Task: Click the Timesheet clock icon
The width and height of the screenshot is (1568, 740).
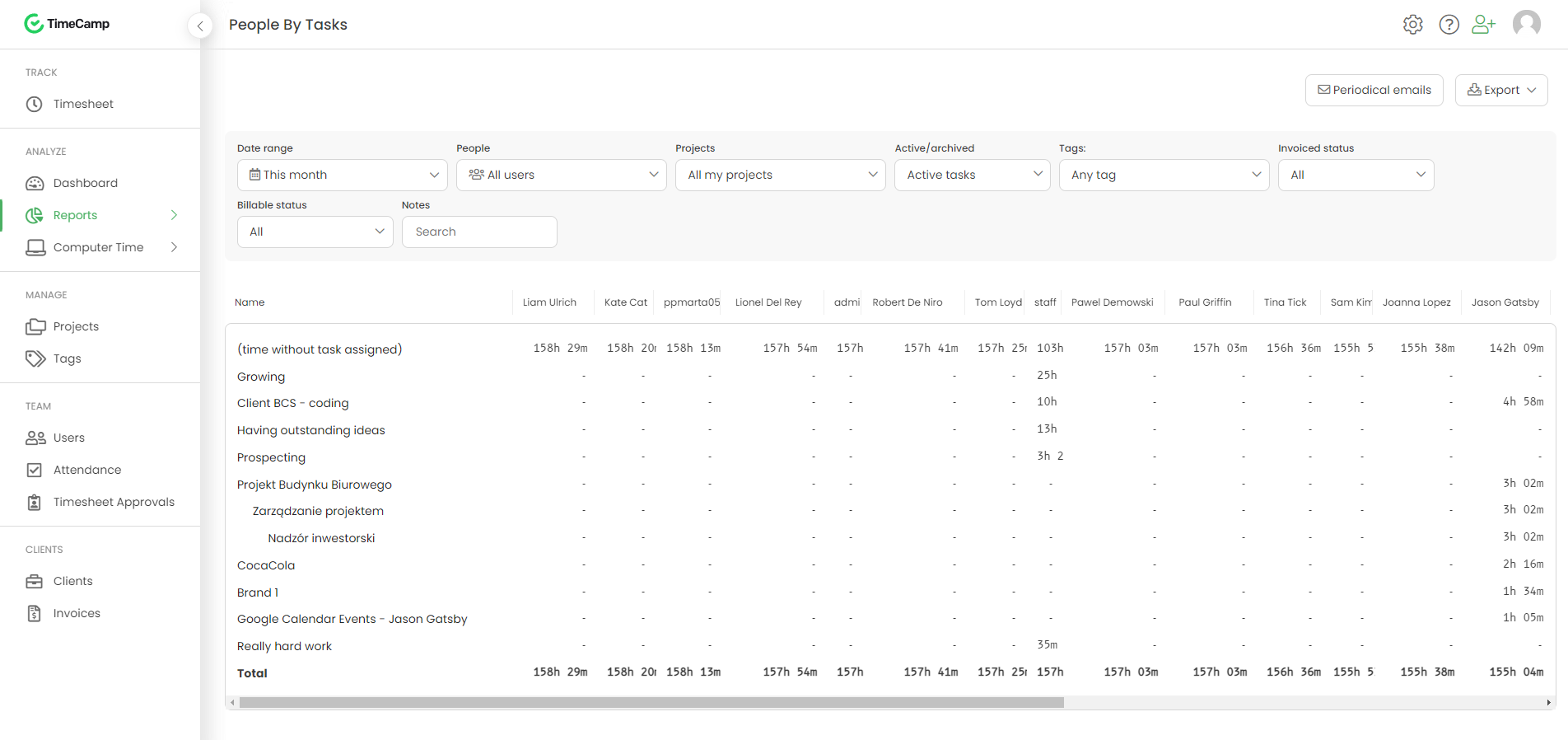Action: pos(35,104)
